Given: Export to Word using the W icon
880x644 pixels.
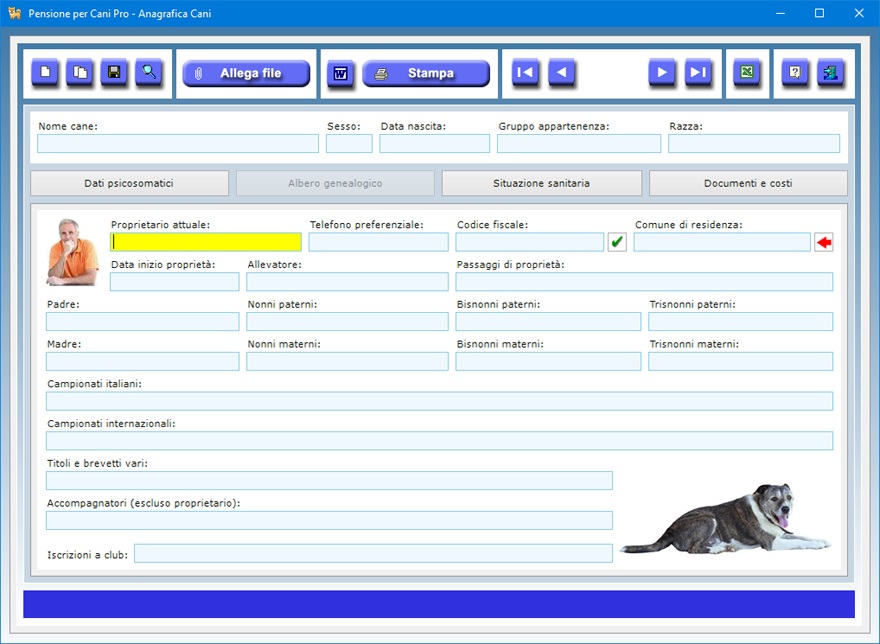Looking at the screenshot, I should [341, 74].
